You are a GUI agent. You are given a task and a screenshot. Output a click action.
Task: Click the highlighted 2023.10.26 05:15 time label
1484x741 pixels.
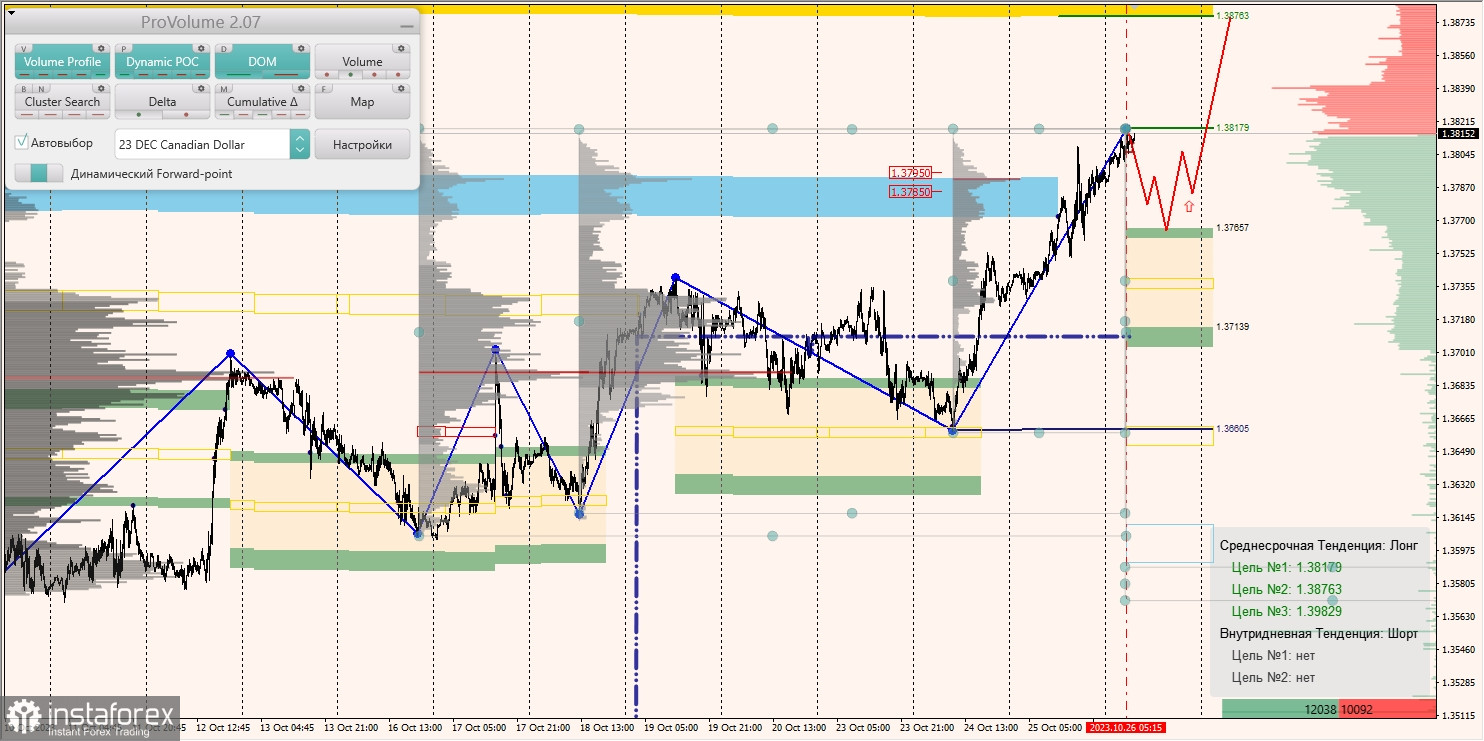point(1126,727)
